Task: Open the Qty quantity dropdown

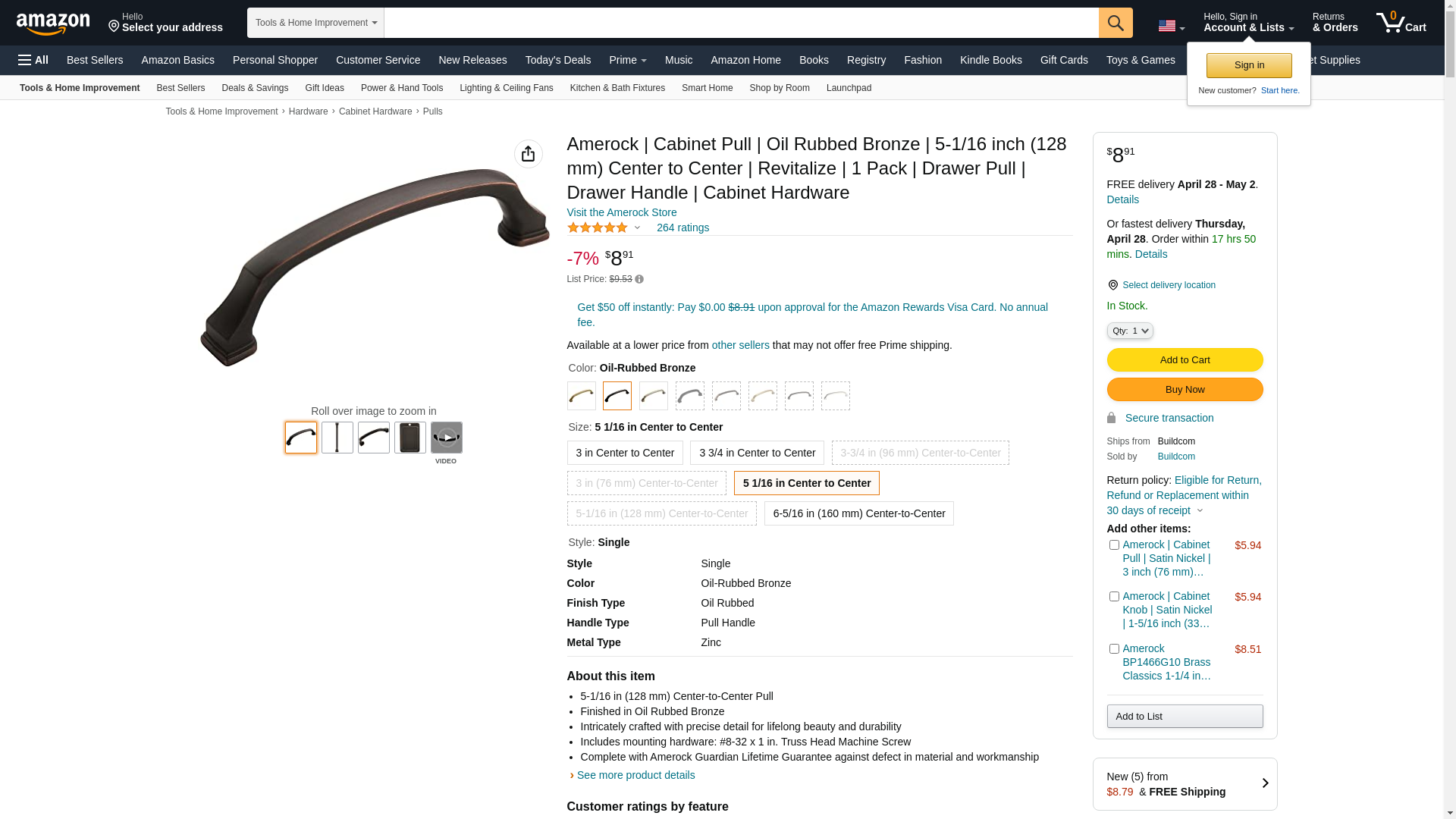Action: tap(1130, 331)
